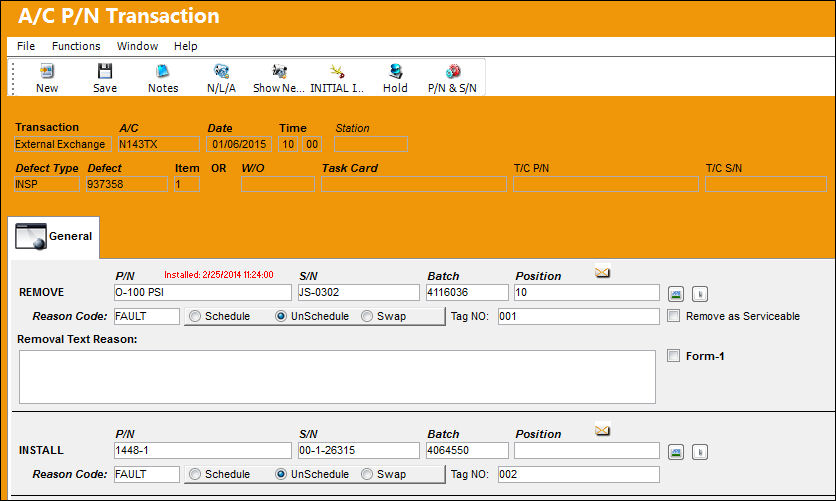This screenshot has height=501, width=836.
Task: Click the Show Ne... toolbar icon
Action: pyautogui.click(x=279, y=71)
